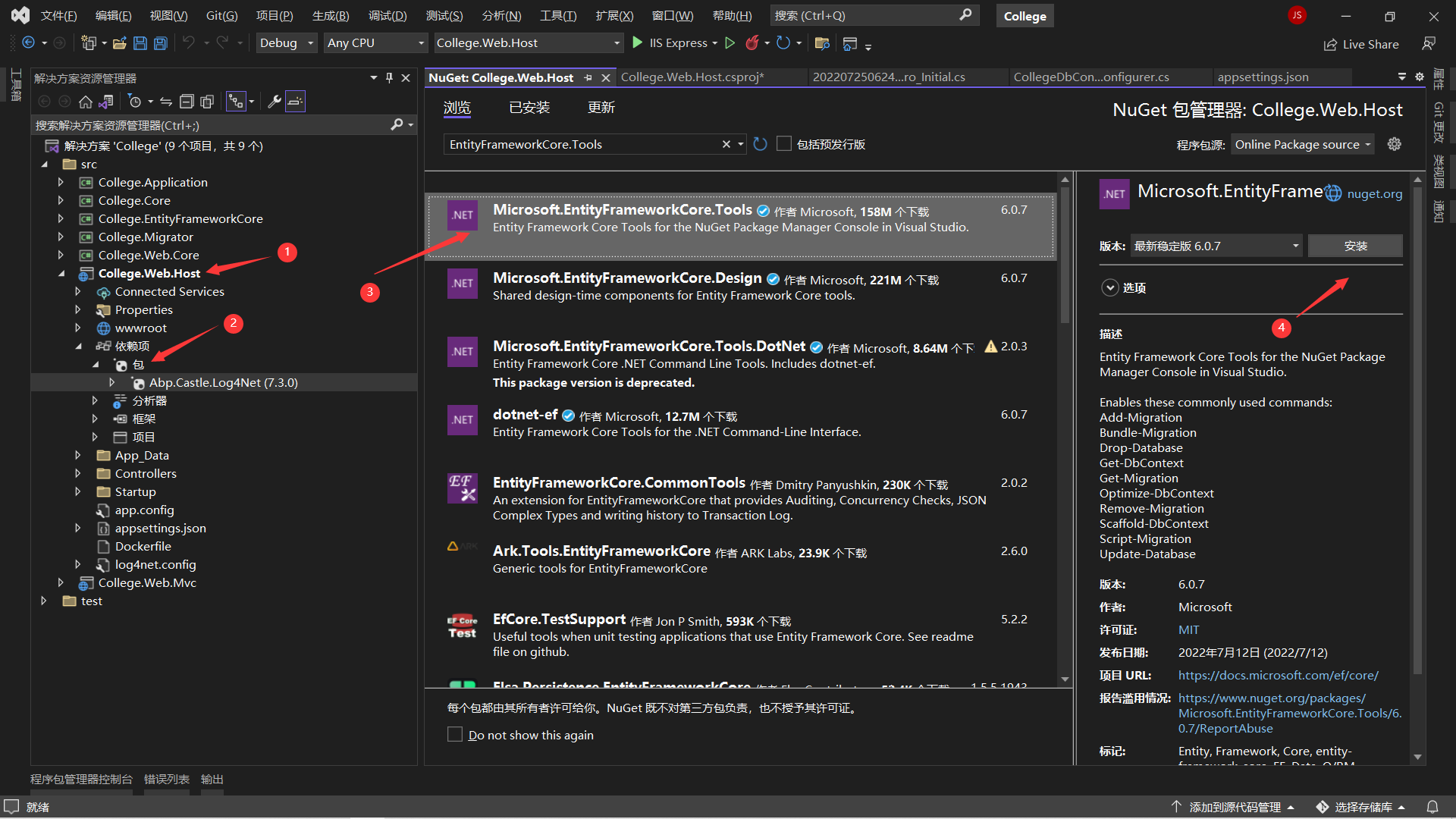Open NuGet package source settings gear
The height and width of the screenshot is (819, 1456).
[x=1394, y=144]
